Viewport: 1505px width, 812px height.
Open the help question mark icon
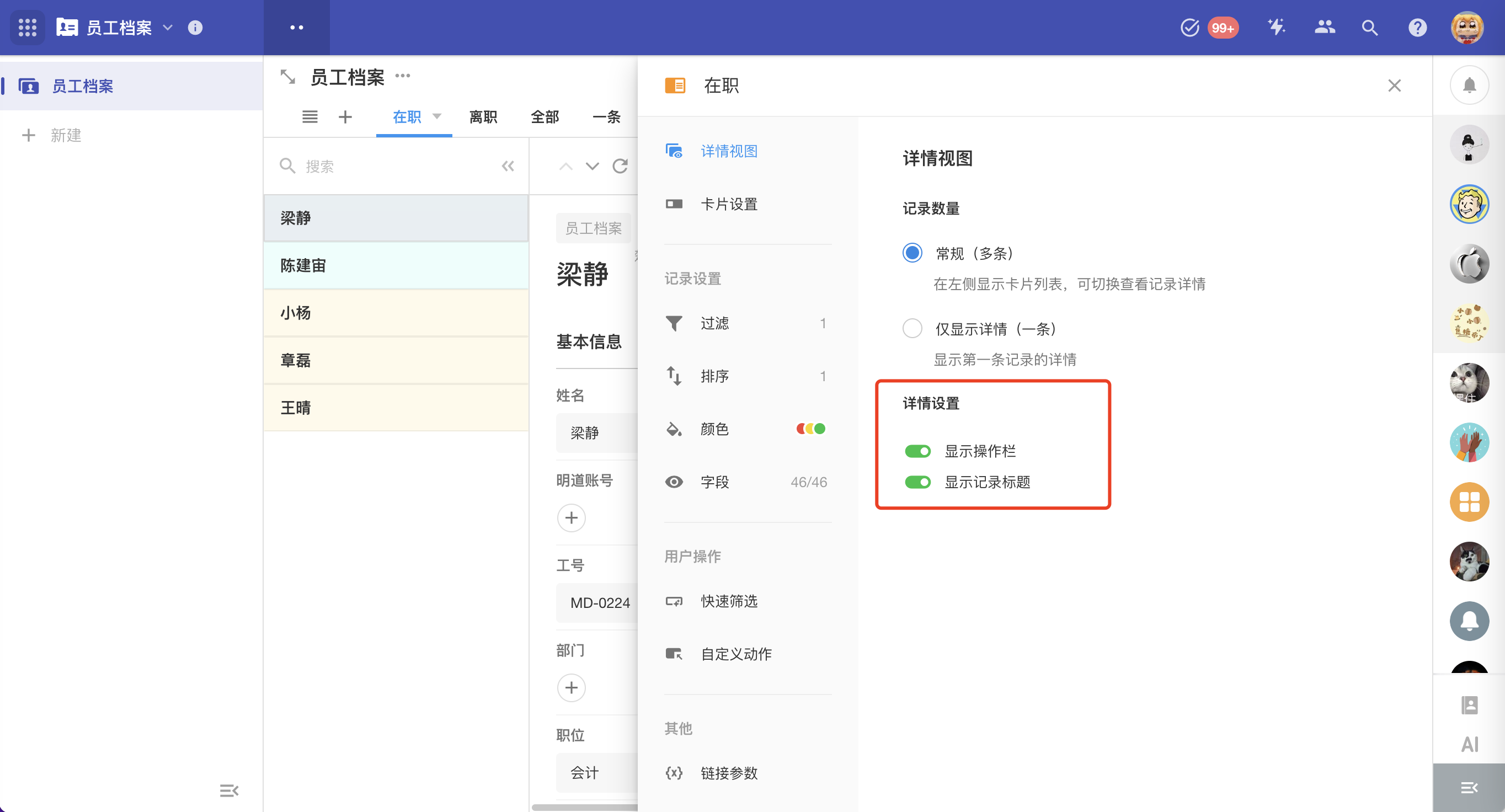tap(1417, 28)
